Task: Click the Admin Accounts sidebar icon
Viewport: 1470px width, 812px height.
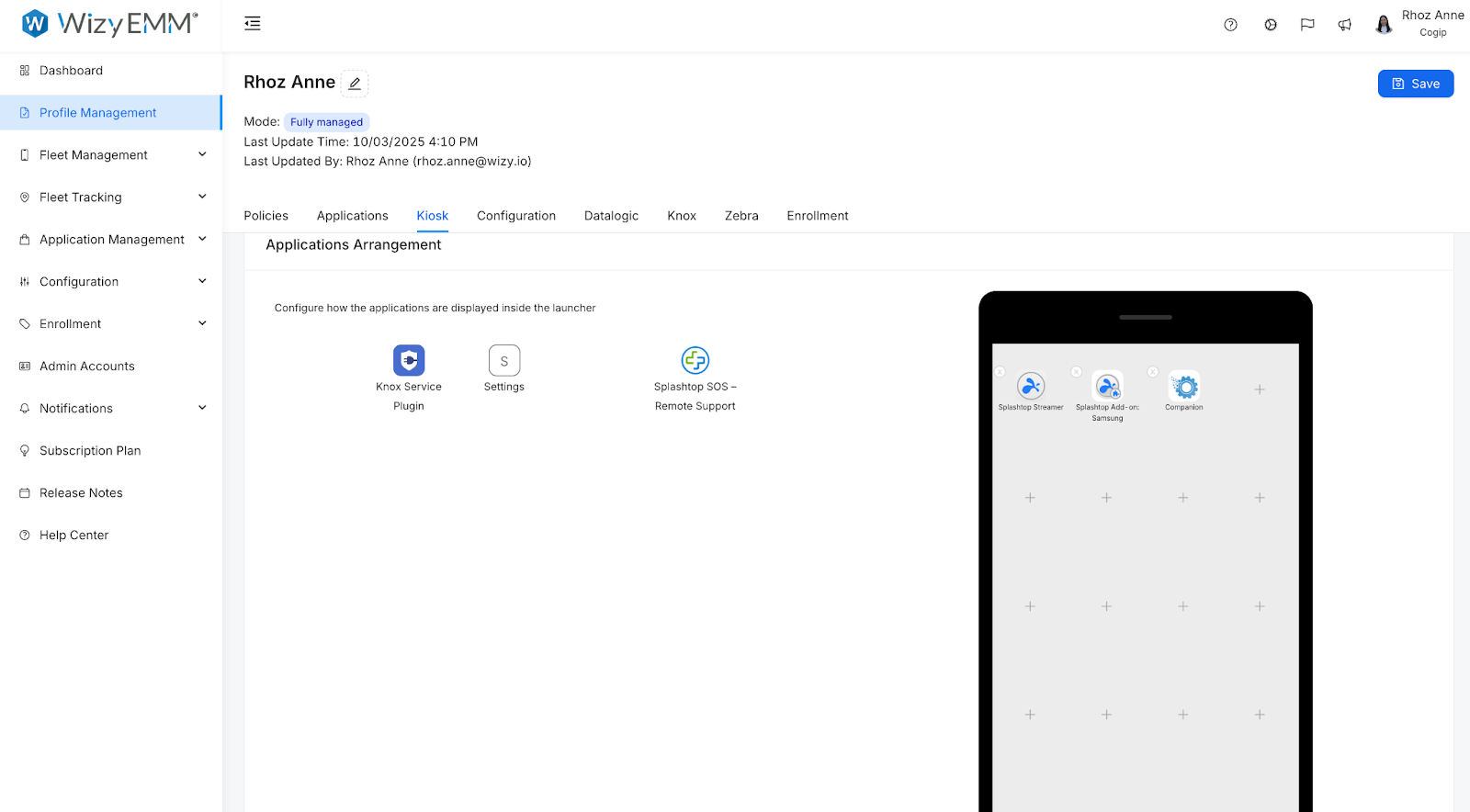Action: [25, 367]
